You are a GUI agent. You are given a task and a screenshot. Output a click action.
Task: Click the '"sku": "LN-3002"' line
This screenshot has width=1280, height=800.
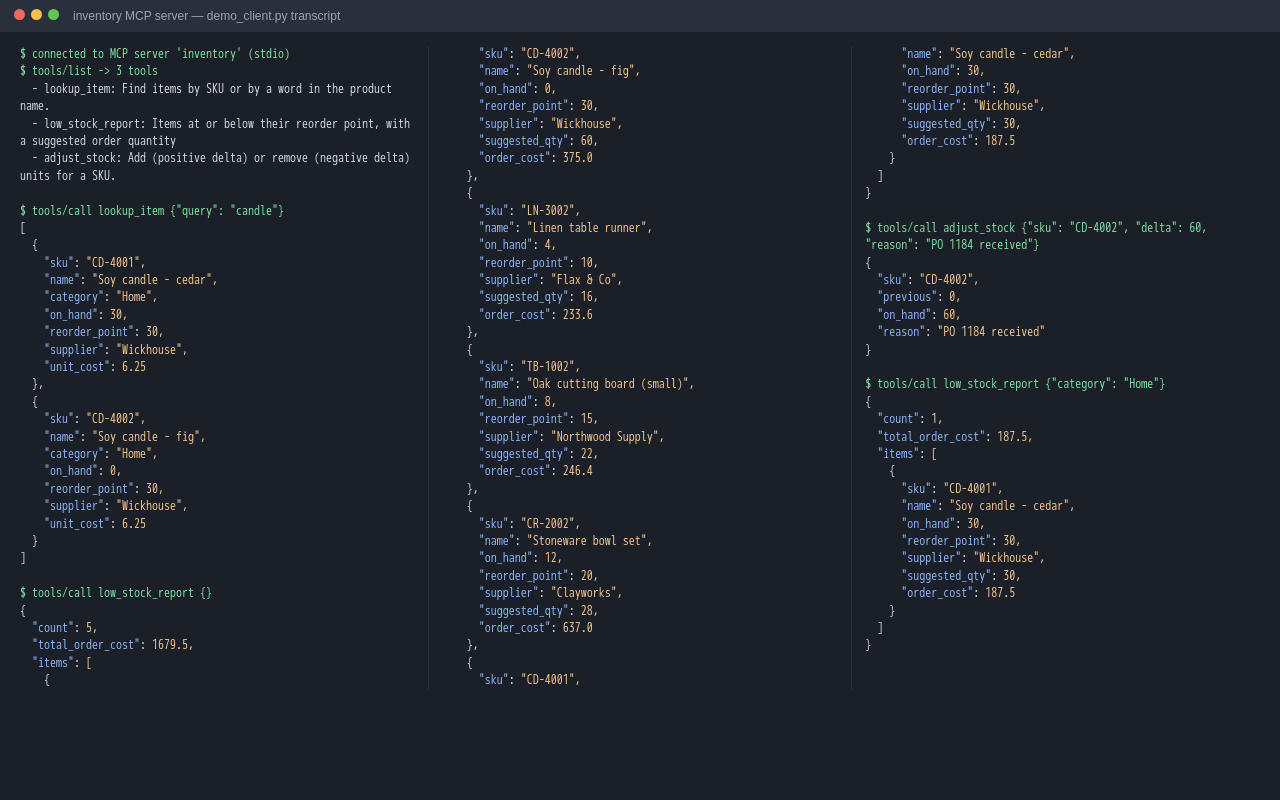point(530,211)
